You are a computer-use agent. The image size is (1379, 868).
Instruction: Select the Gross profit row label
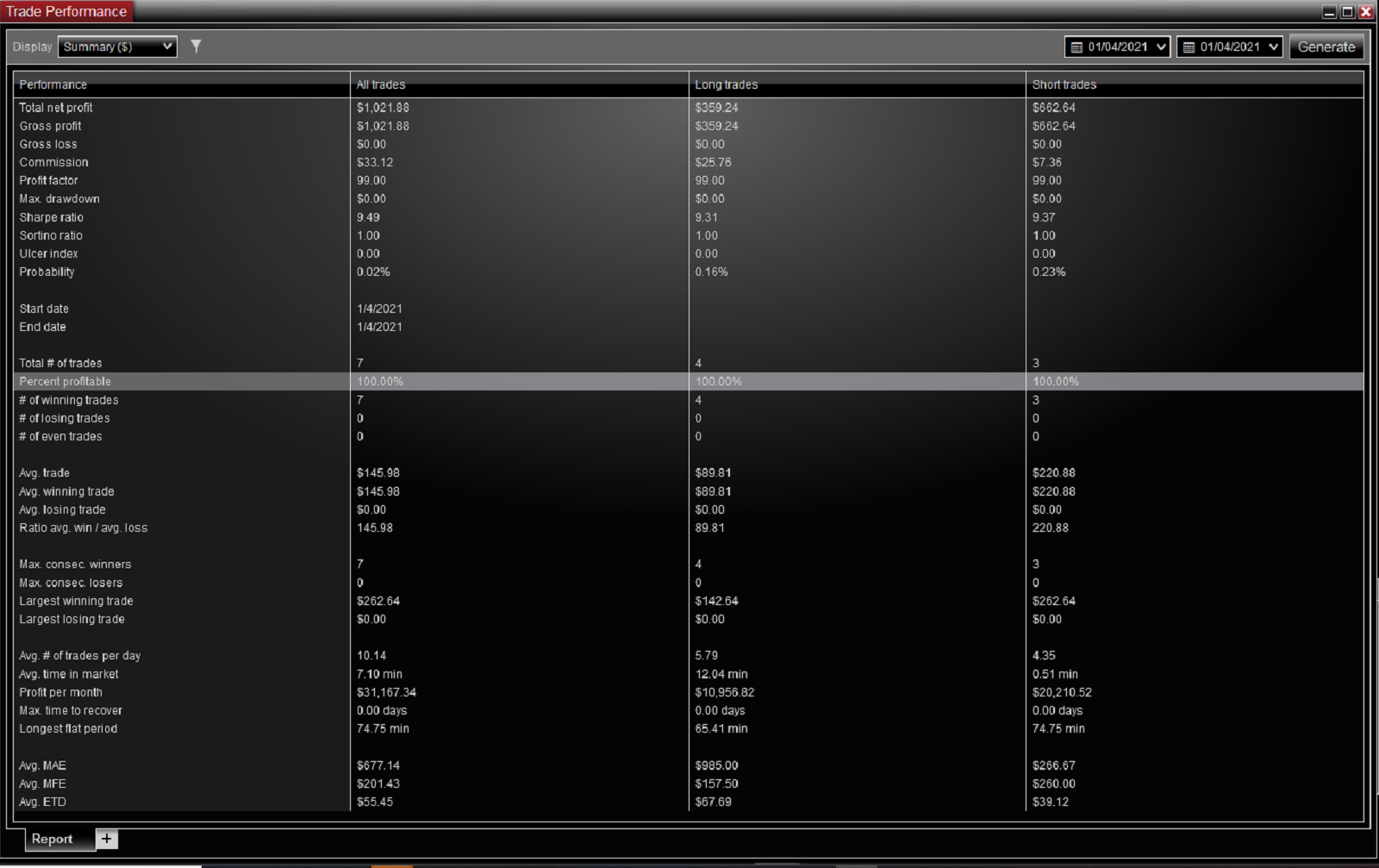point(50,126)
